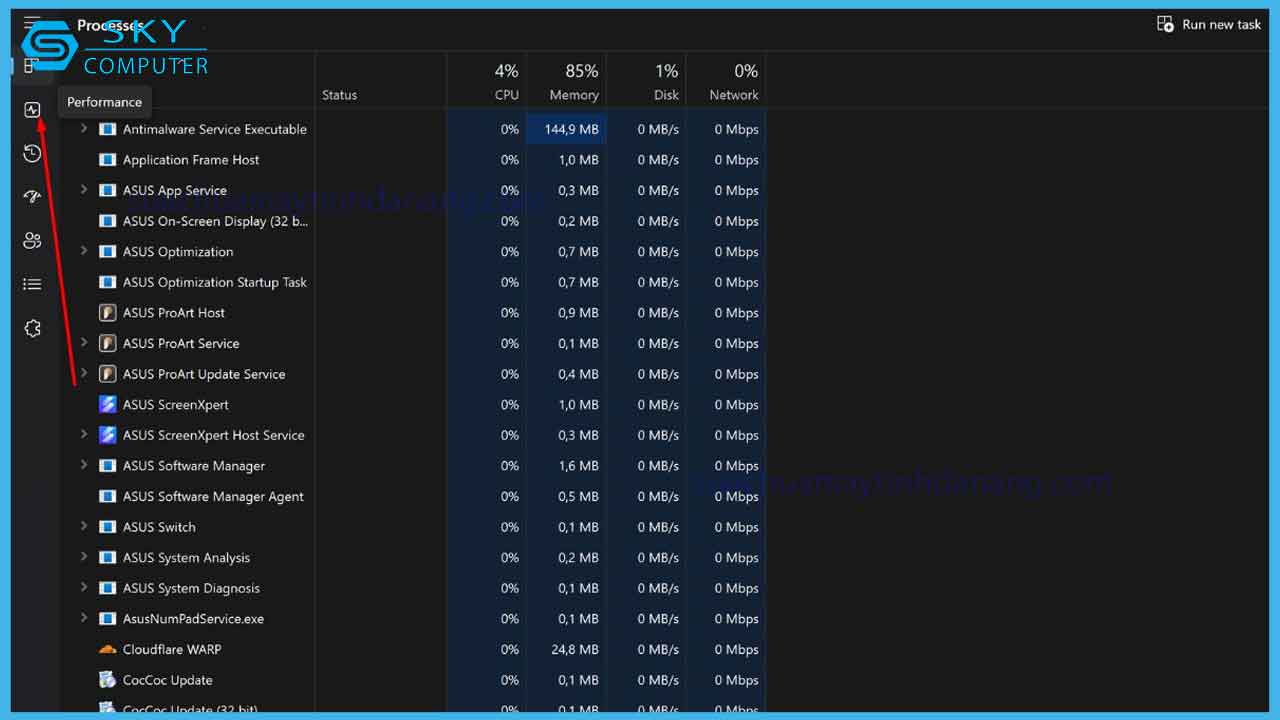
Task: Click the Run new task button
Action: click(1209, 25)
